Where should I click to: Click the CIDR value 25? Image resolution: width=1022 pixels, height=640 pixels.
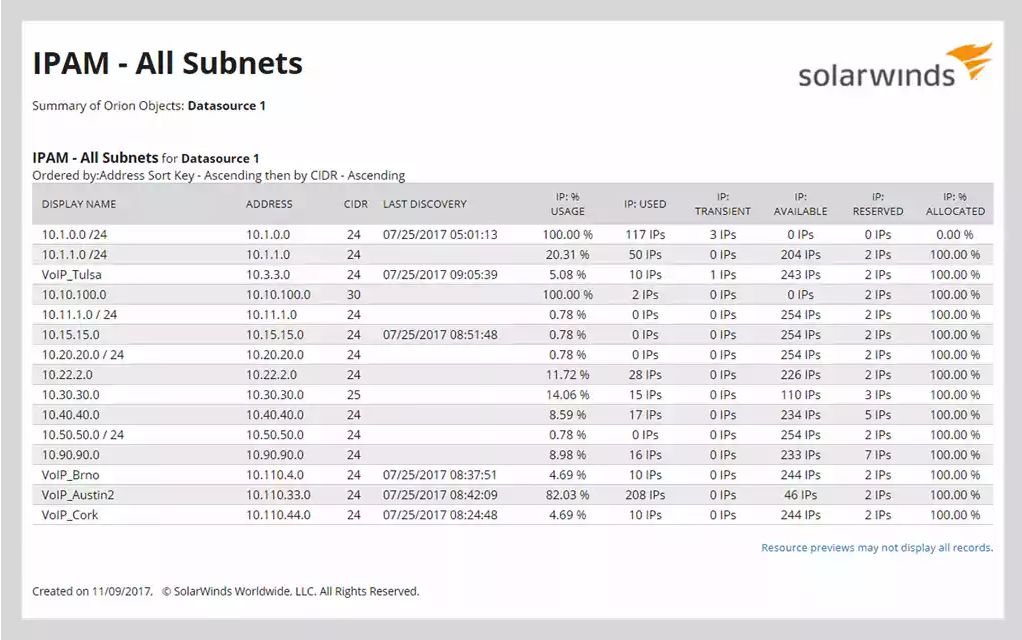[354, 395]
